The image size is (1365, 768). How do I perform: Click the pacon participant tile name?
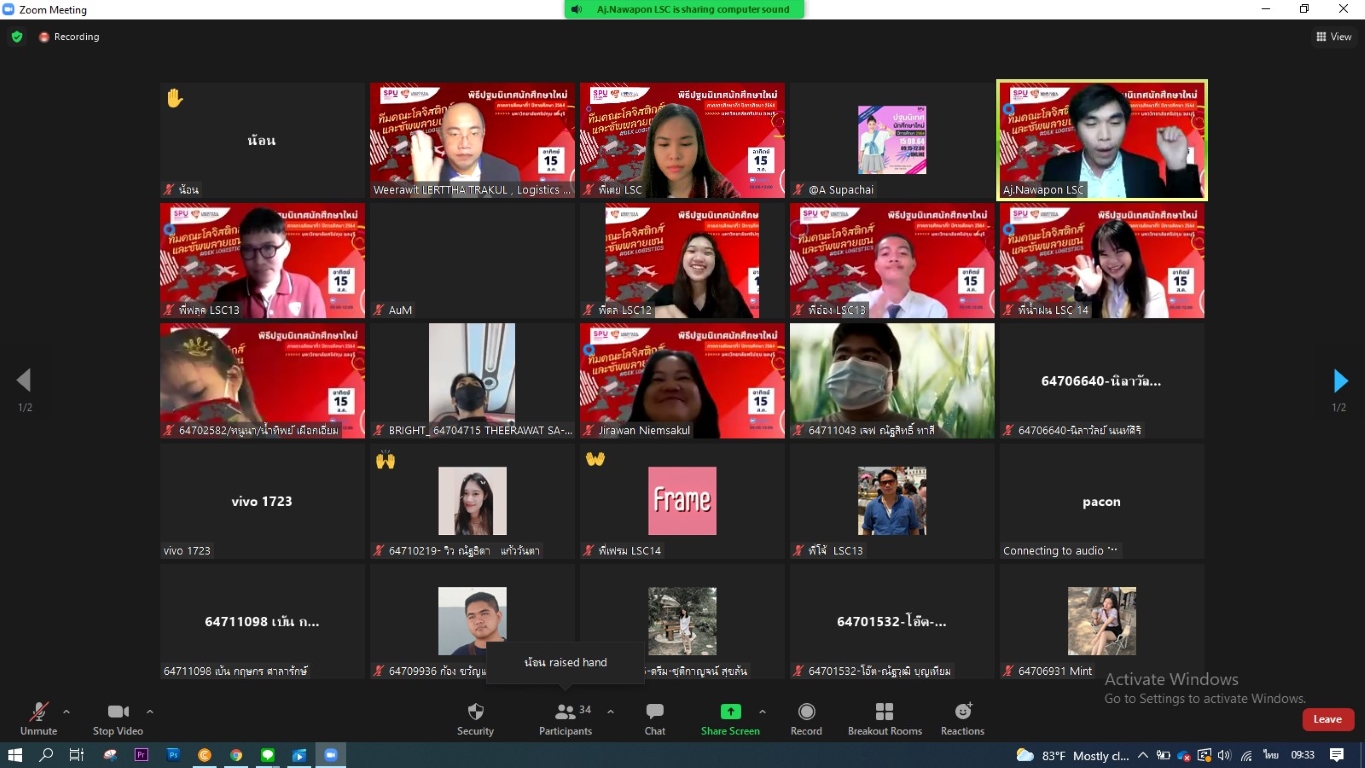pyautogui.click(x=1101, y=502)
